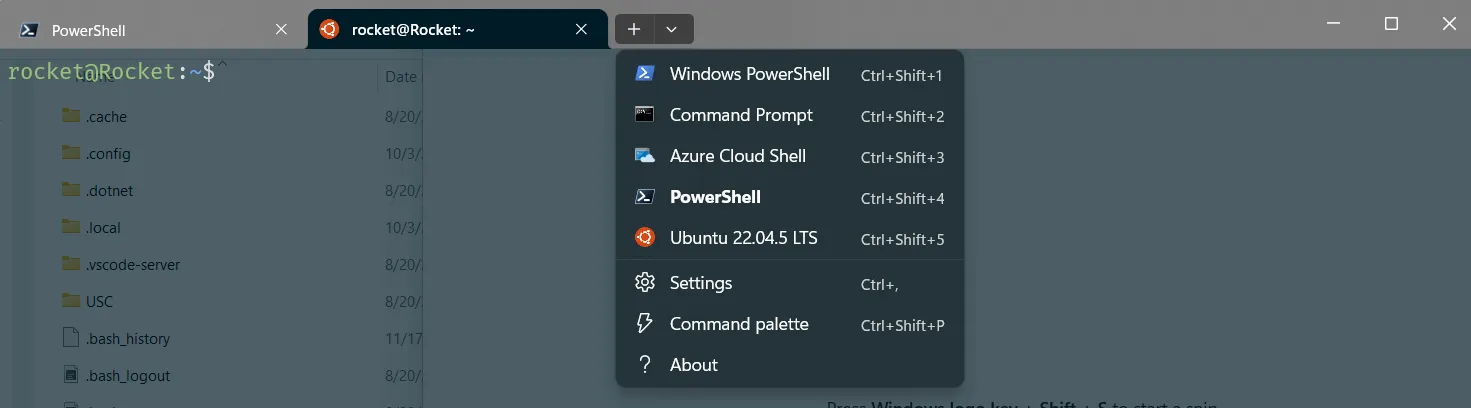This screenshot has height=408, width=1471.
Task: Collapse the new tab dropdown chevron
Action: [672, 29]
